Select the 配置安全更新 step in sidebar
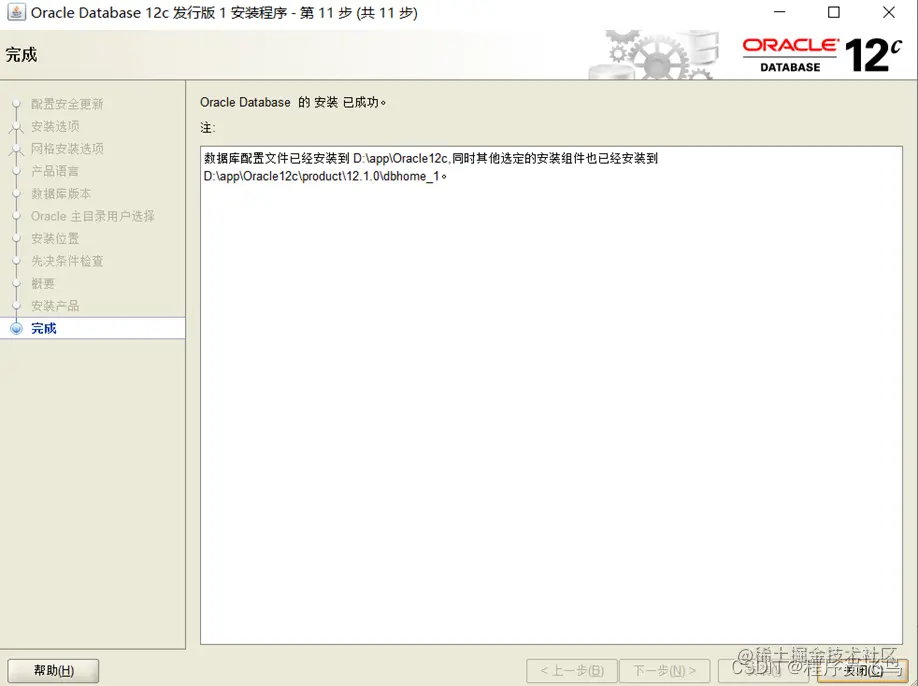The image size is (918, 686). 67,104
